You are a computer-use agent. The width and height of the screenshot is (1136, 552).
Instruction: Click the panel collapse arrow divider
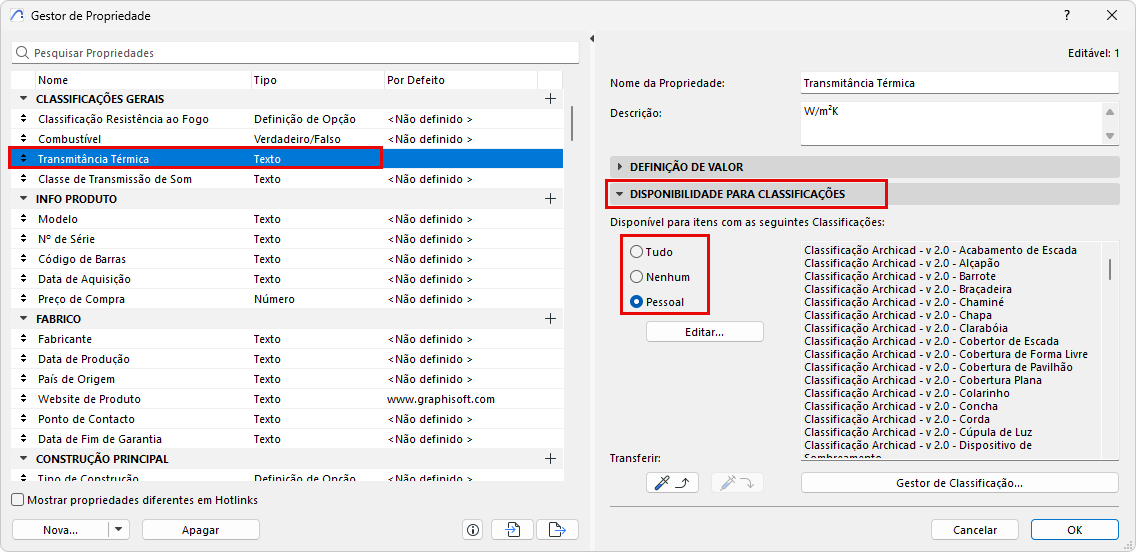[592, 38]
